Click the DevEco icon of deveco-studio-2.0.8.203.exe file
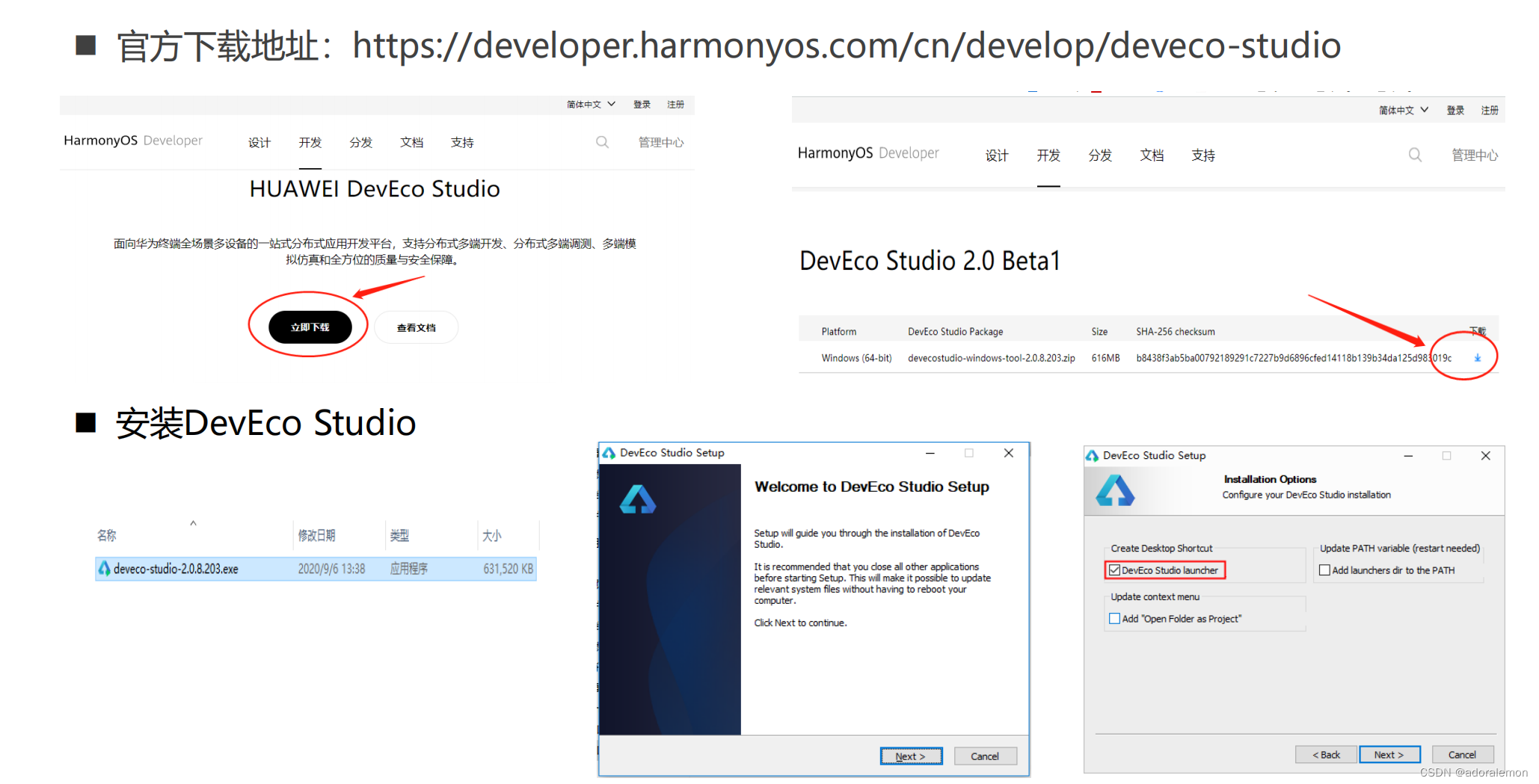 pos(105,569)
